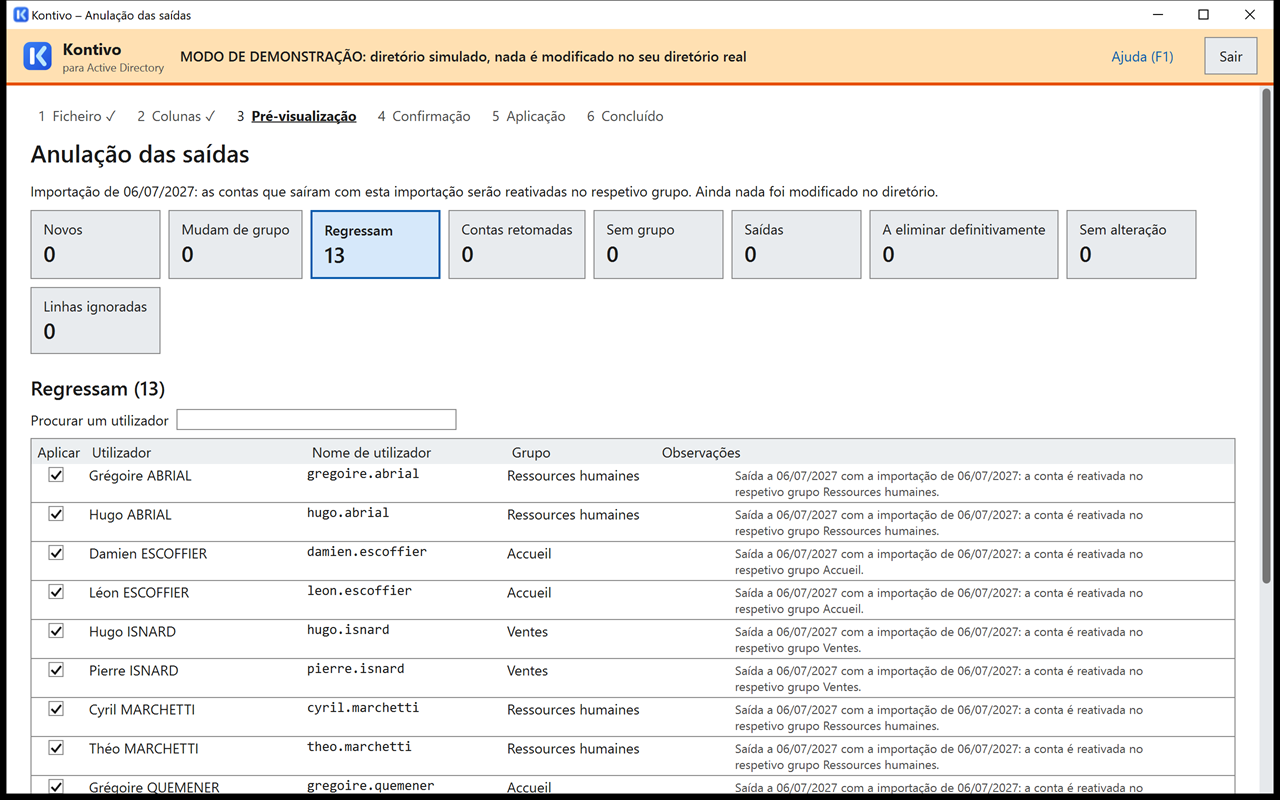Image resolution: width=1280 pixels, height=800 pixels.
Task: Click username gregoire.abrial
Action: point(363,474)
